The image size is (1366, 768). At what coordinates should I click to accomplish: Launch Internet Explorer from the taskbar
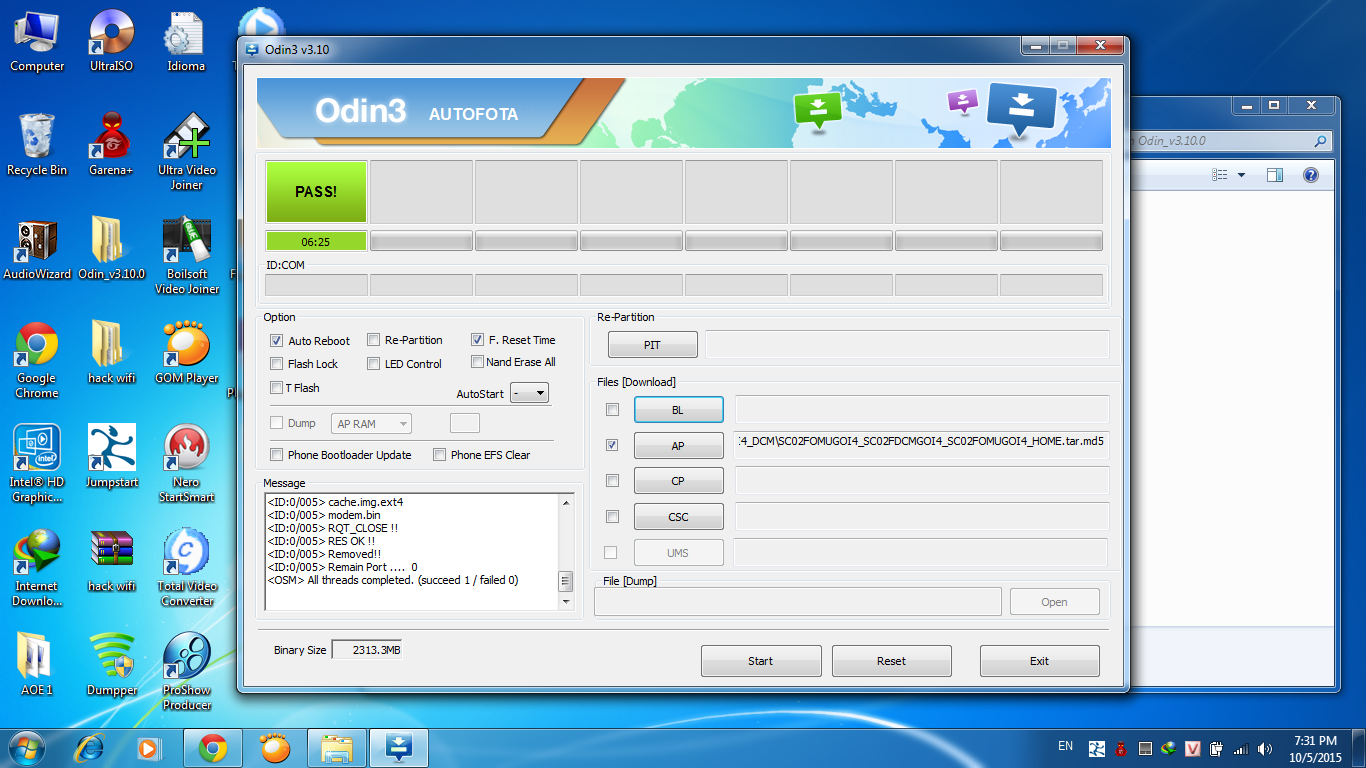[91, 747]
